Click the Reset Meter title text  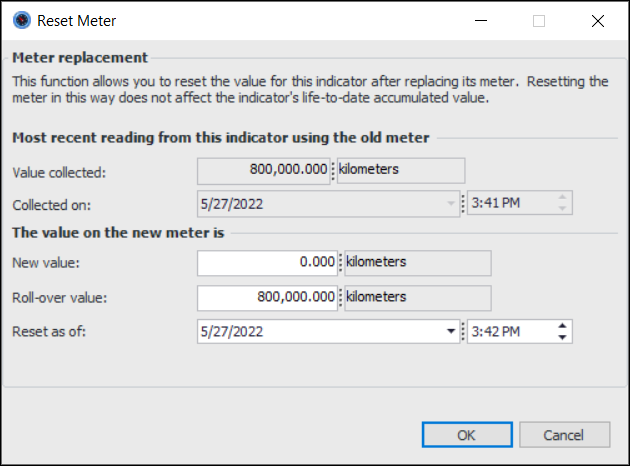pyautogui.click(x=76, y=21)
